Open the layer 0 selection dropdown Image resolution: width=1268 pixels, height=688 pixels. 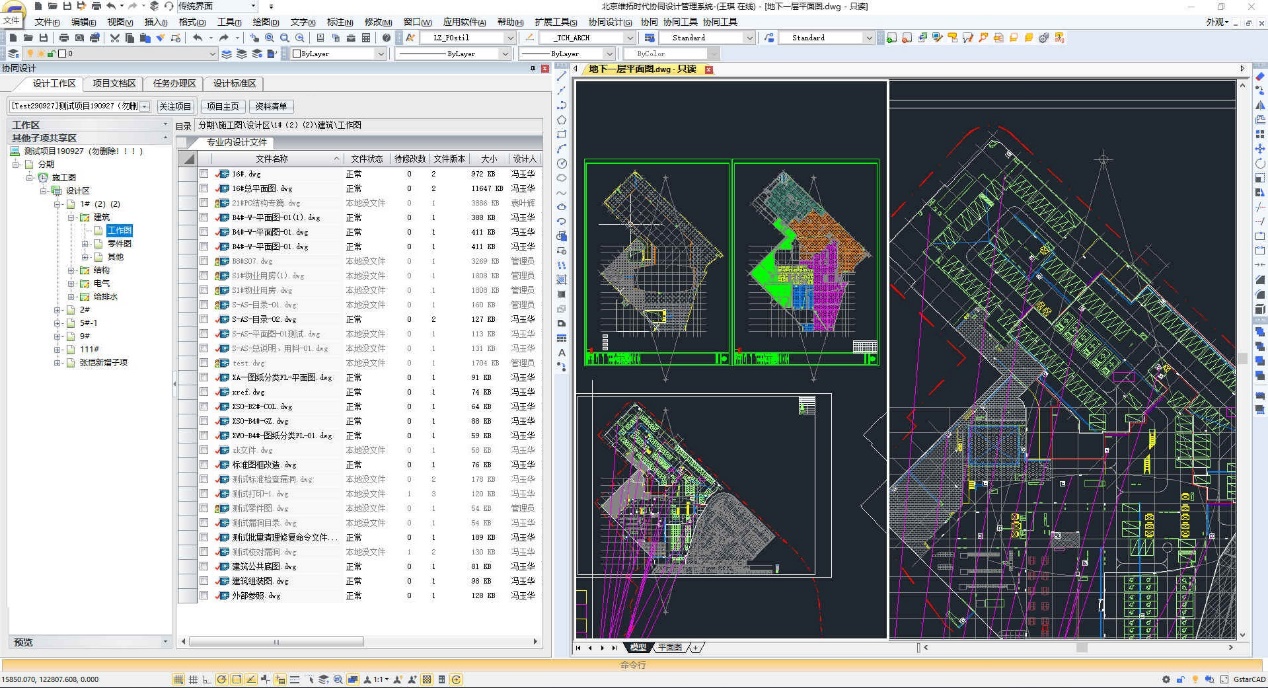pos(213,53)
